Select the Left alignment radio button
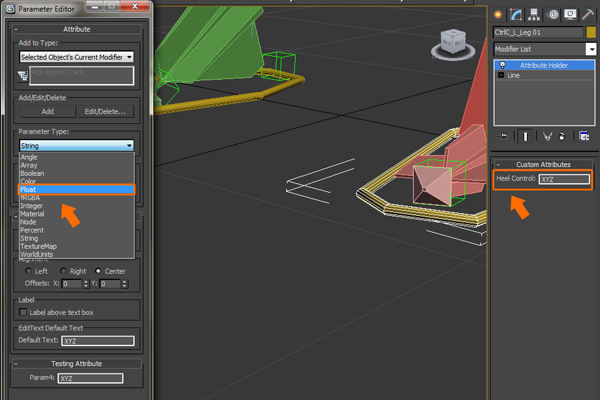The height and width of the screenshot is (400, 600). 28,271
